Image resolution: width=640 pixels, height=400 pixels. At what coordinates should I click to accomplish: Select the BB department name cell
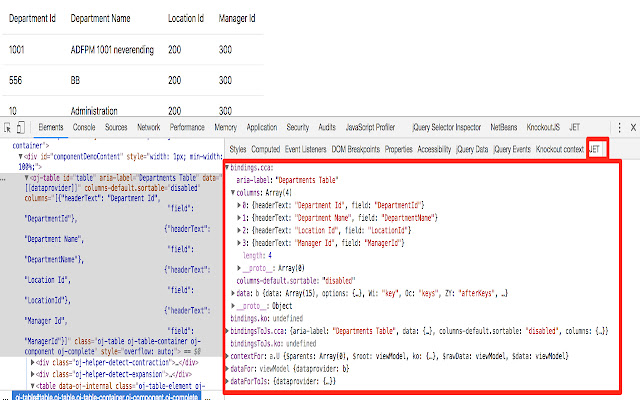click(75, 80)
